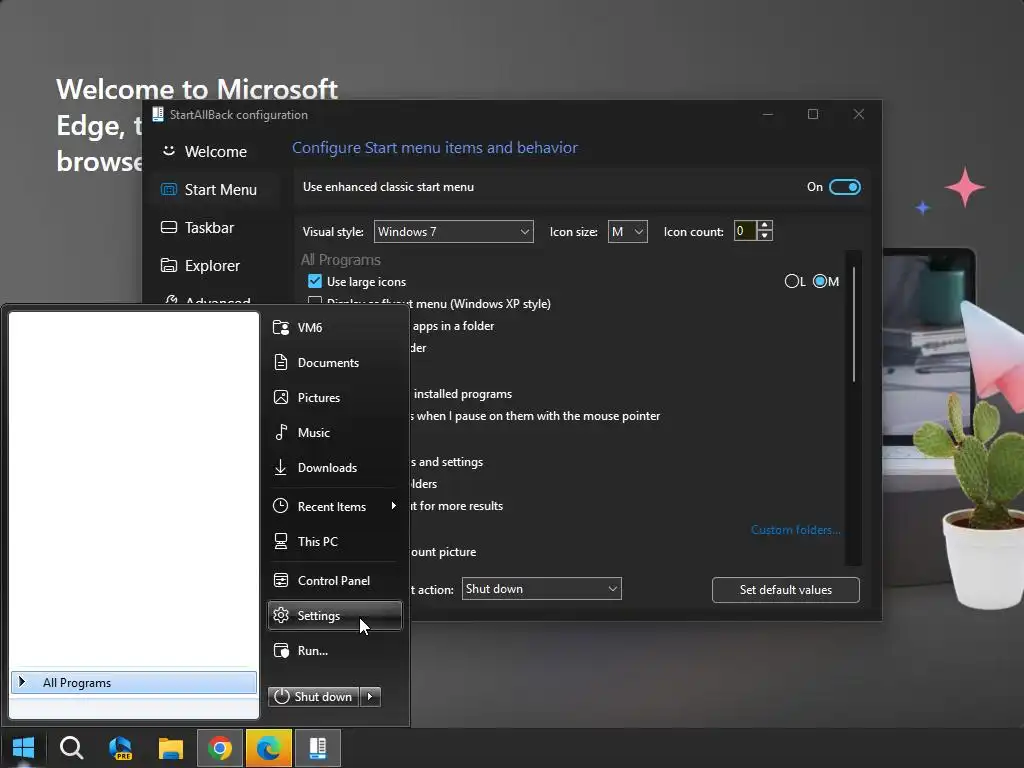The image size is (1024, 768).
Task: Open Downloads from the start menu
Action: [334, 468]
